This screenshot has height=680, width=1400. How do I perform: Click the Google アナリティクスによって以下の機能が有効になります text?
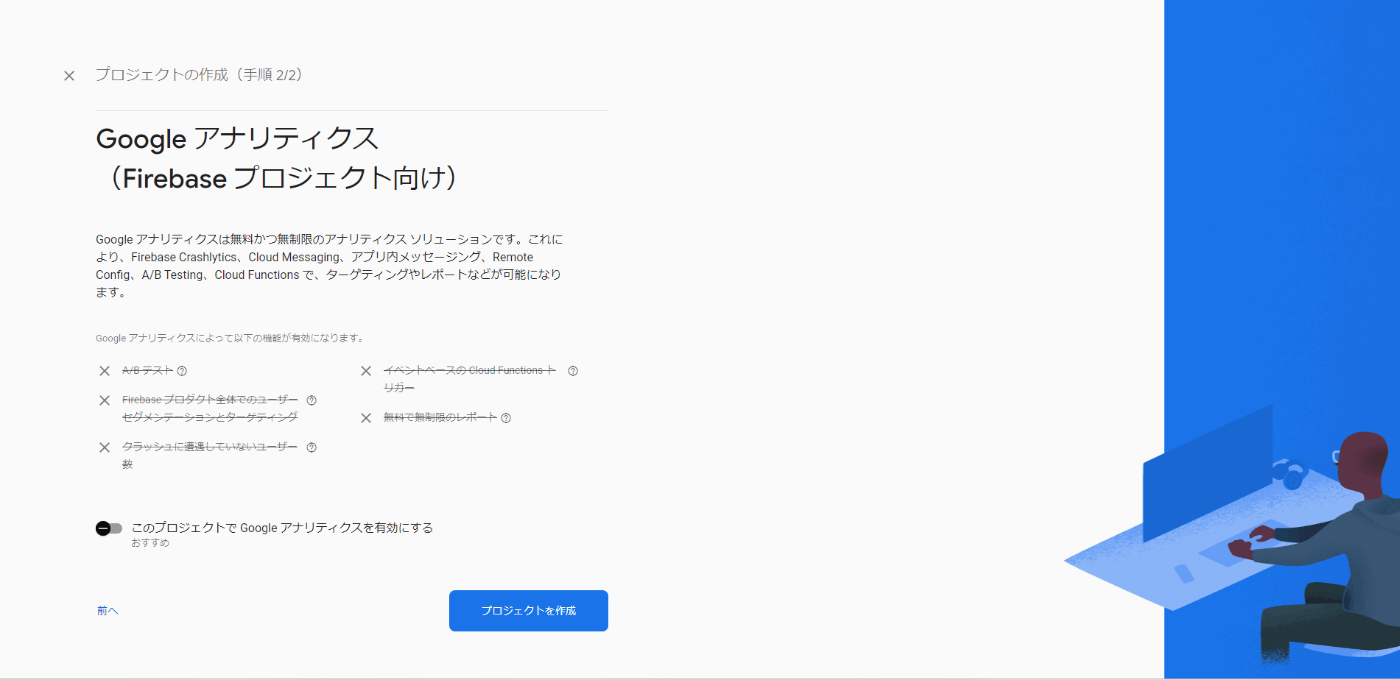tap(230, 338)
